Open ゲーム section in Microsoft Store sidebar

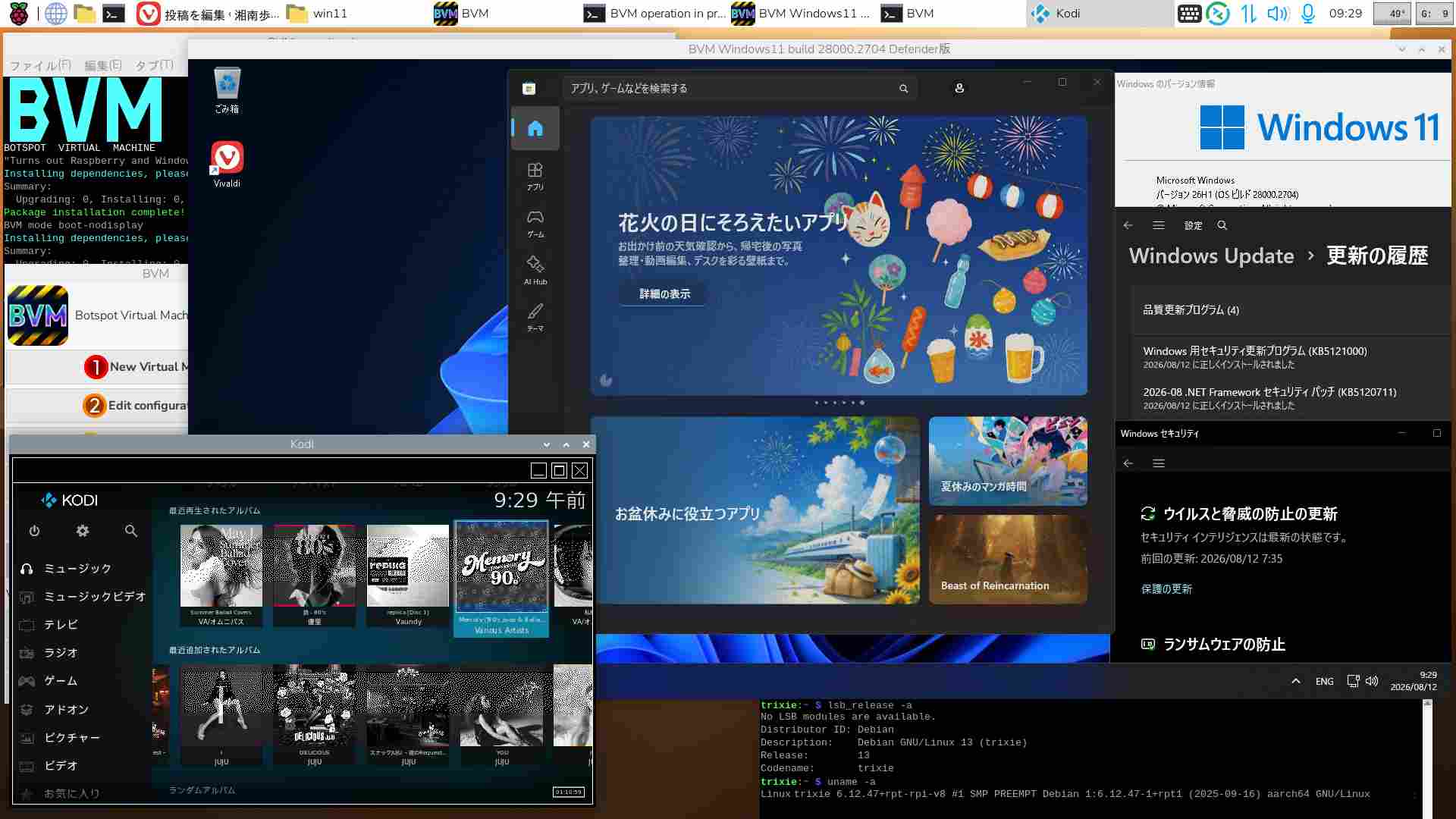[535, 224]
